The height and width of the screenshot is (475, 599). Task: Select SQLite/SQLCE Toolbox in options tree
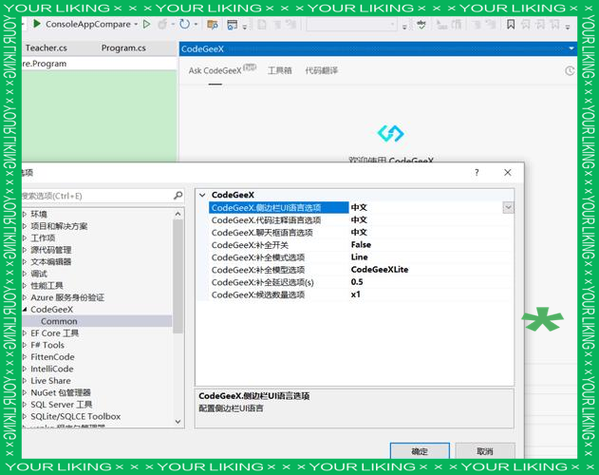coord(76,416)
